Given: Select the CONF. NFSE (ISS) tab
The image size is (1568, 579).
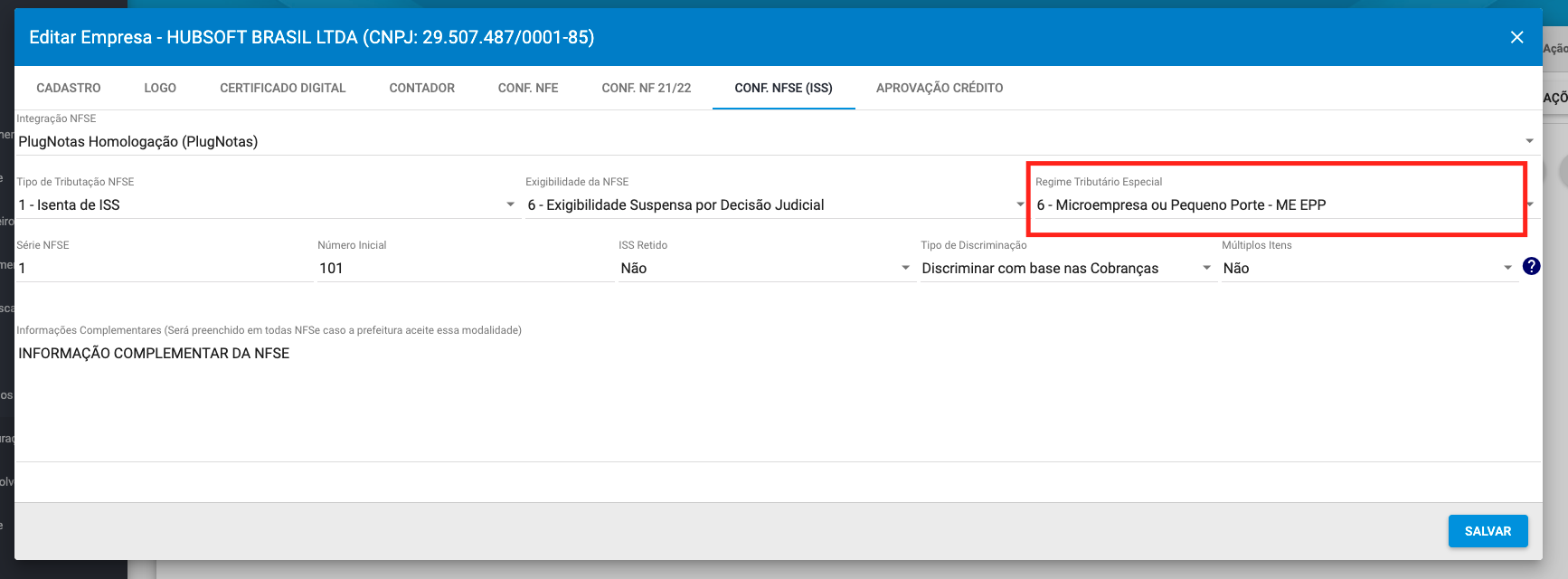Looking at the screenshot, I should coord(783,88).
